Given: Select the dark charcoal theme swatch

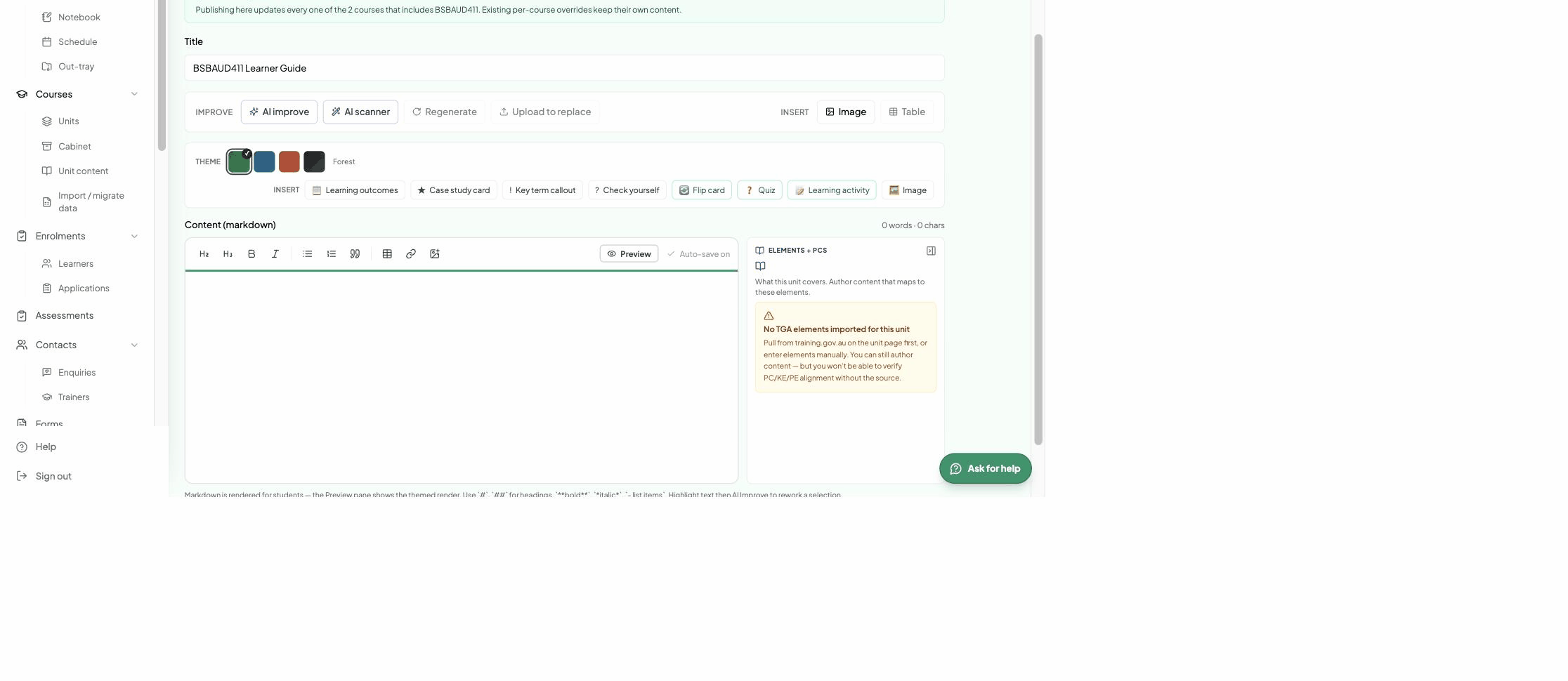Looking at the screenshot, I should (314, 161).
